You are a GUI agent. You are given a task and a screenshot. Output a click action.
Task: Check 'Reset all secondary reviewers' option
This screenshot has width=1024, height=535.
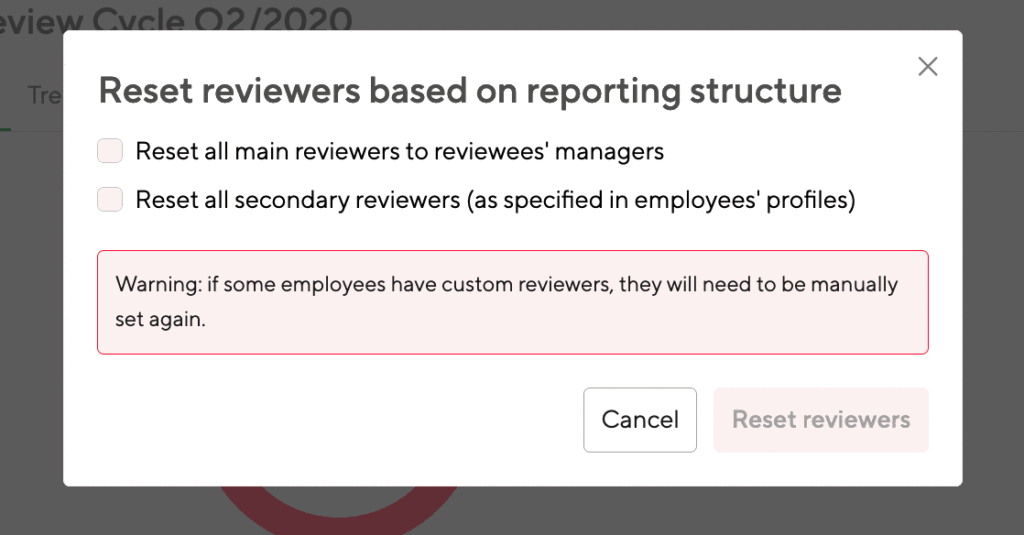(x=110, y=199)
